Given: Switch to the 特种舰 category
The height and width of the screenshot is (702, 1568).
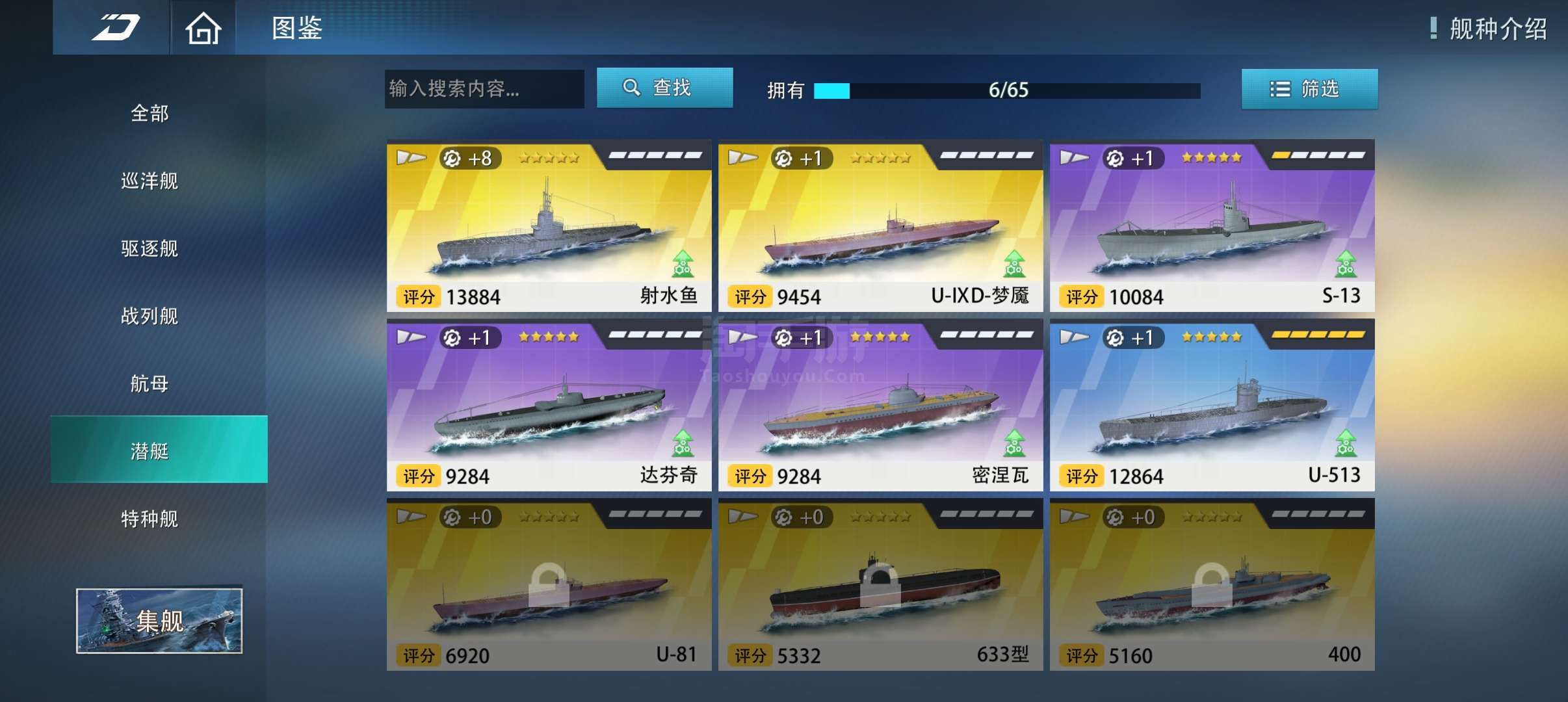Looking at the screenshot, I should click(150, 519).
